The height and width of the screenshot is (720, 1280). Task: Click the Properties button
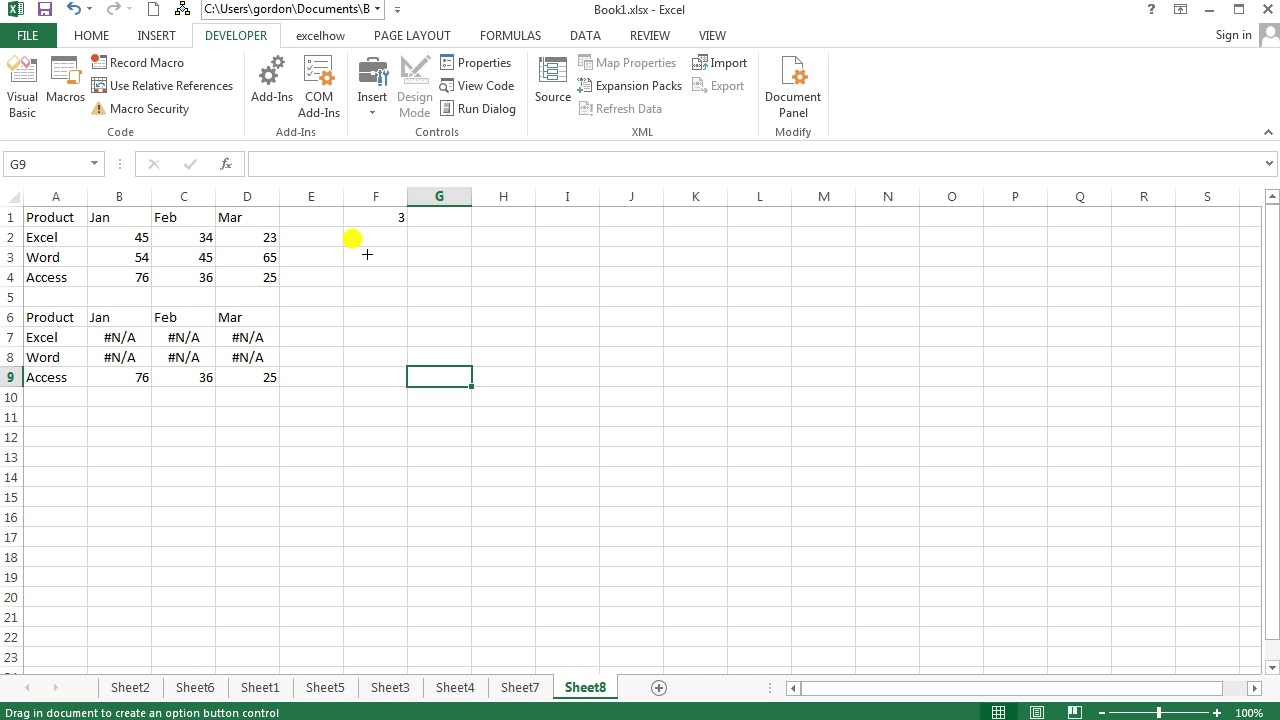475,63
